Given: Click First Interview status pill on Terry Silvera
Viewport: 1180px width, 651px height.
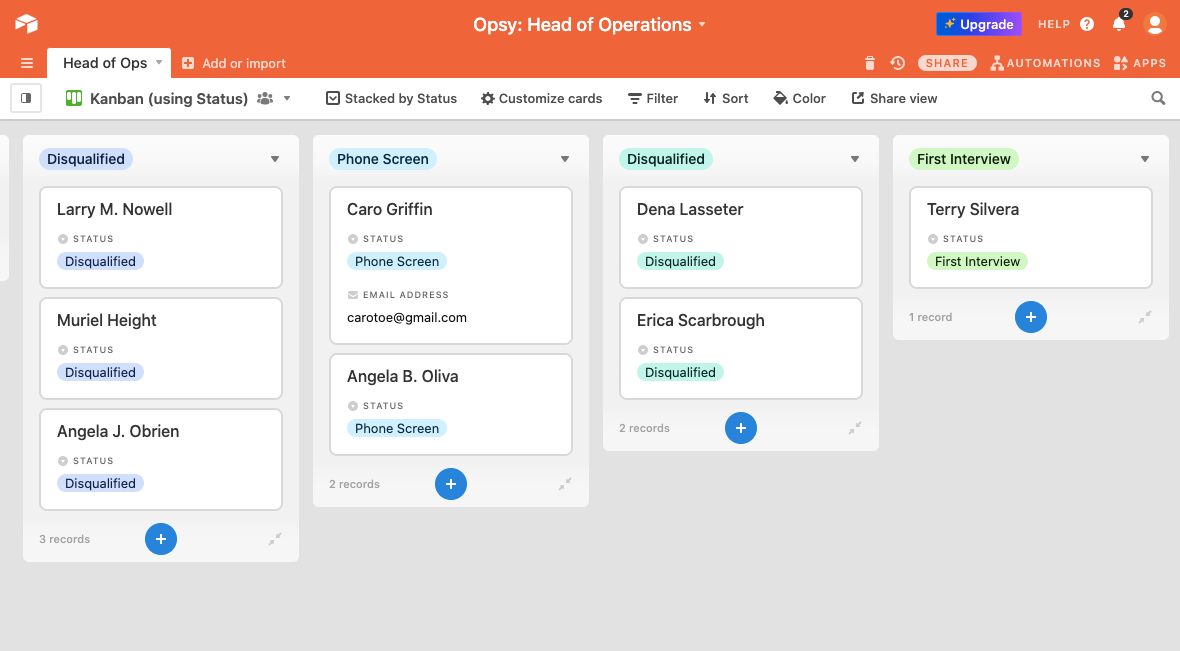Looking at the screenshot, I should click(977, 261).
